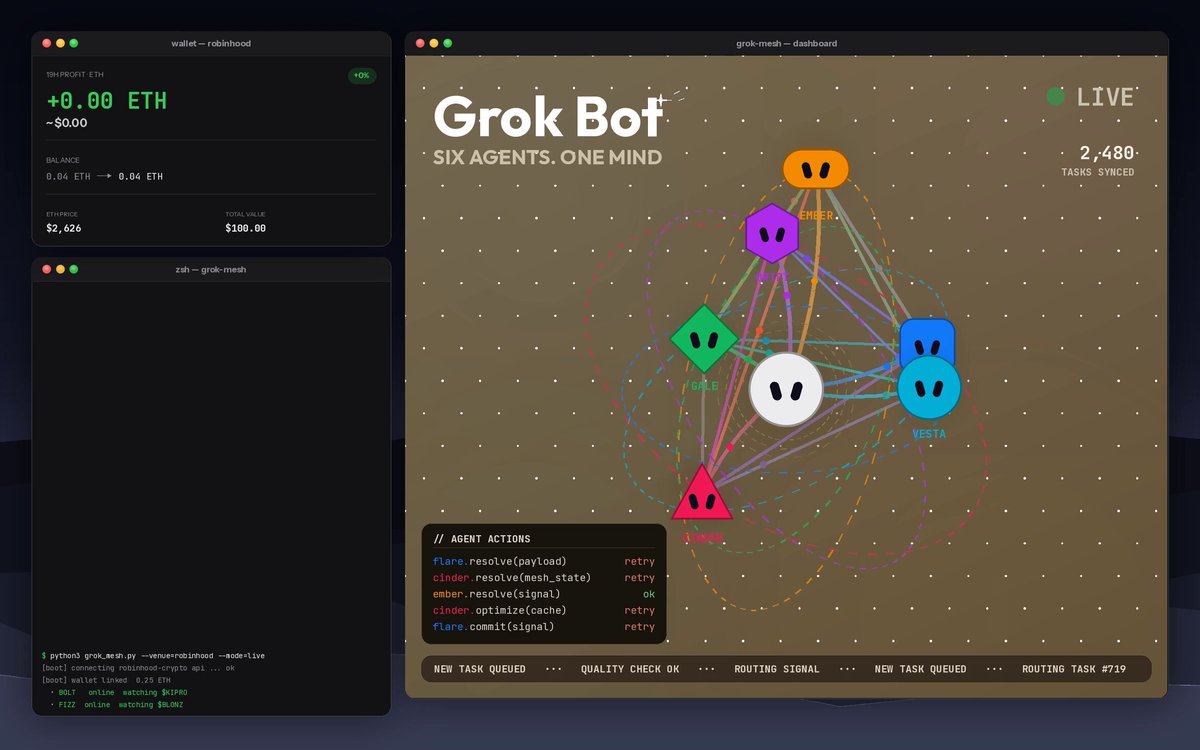Click the "wallet — robinhood" window title
This screenshot has height=750, width=1200.
click(211, 43)
